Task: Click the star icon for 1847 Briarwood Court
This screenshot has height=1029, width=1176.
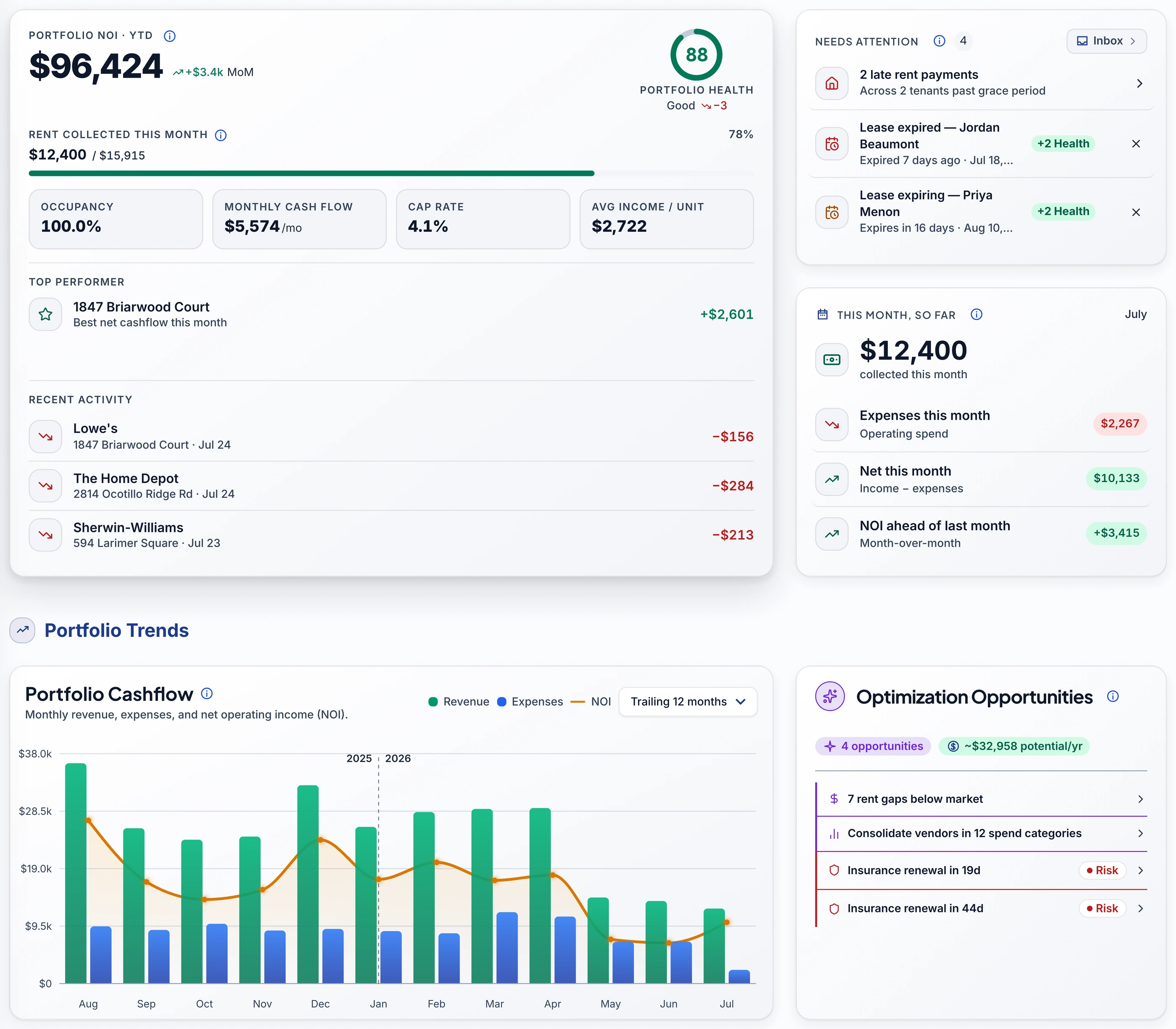Action: pyautogui.click(x=45, y=314)
